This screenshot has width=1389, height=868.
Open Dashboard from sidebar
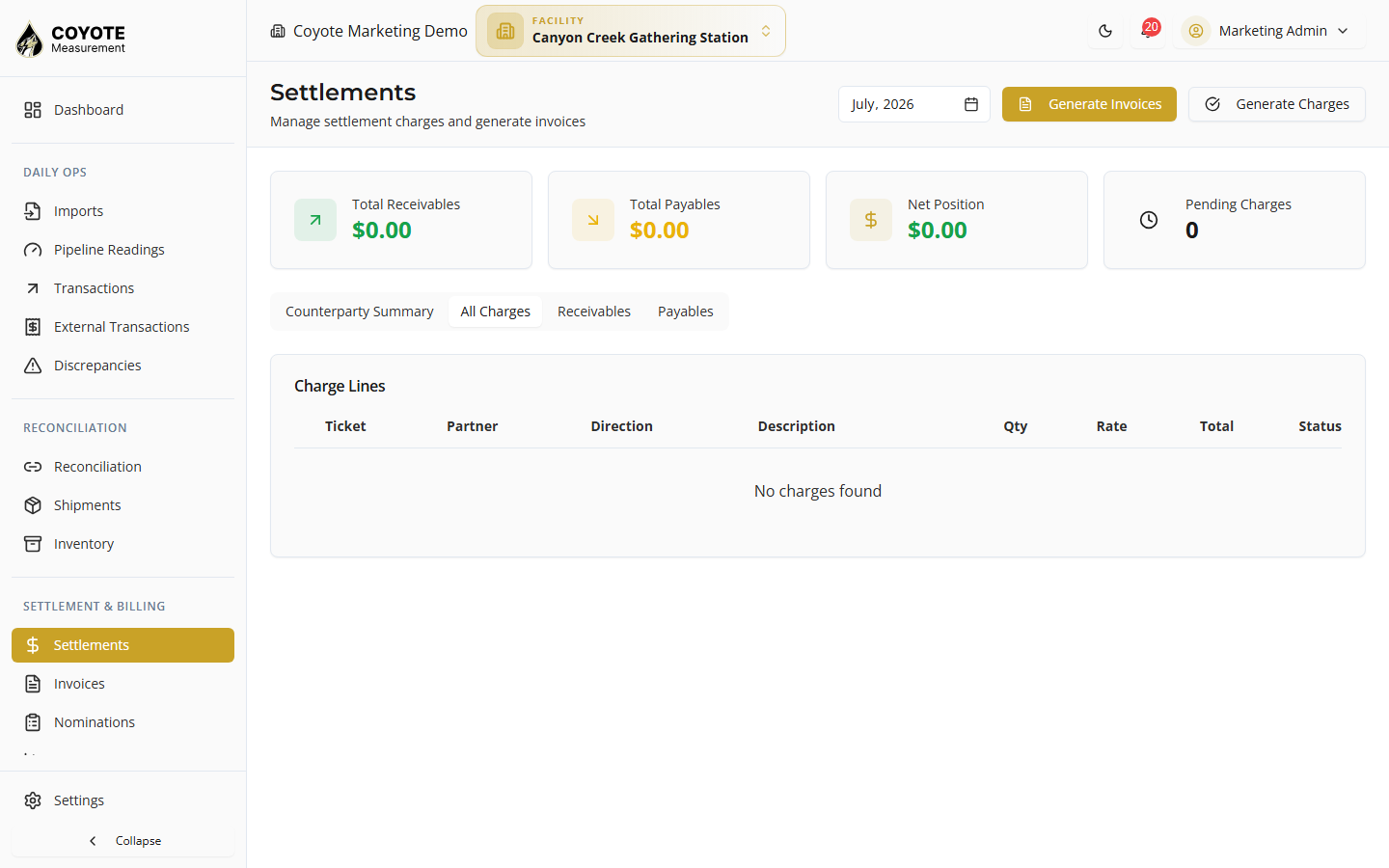point(123,110)
